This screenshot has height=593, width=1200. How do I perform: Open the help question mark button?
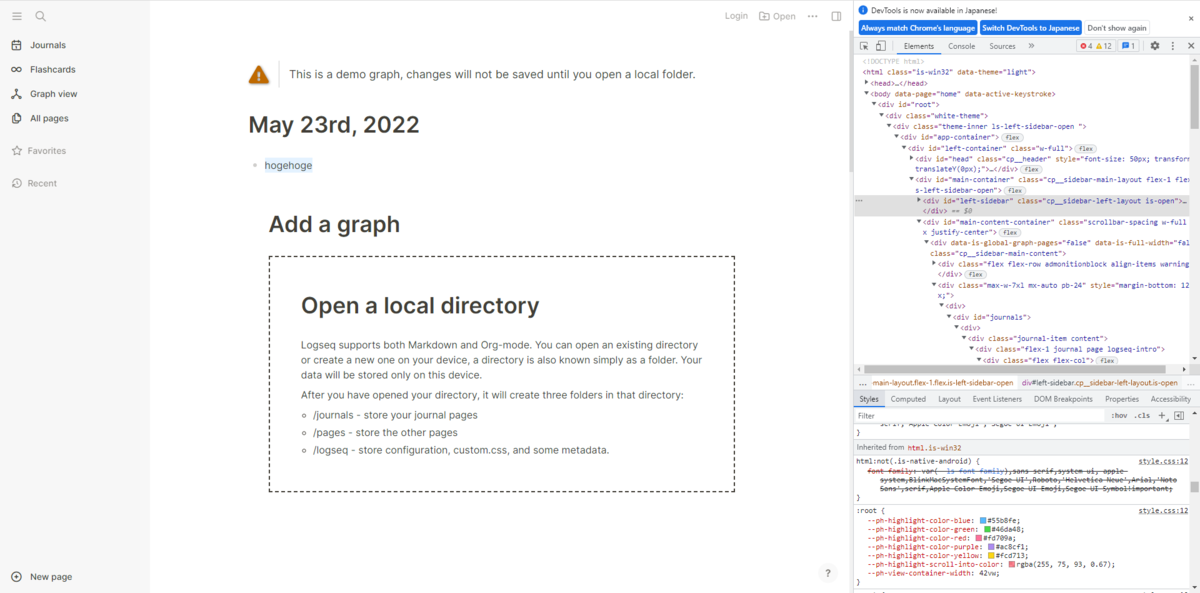tap(827, 573)
